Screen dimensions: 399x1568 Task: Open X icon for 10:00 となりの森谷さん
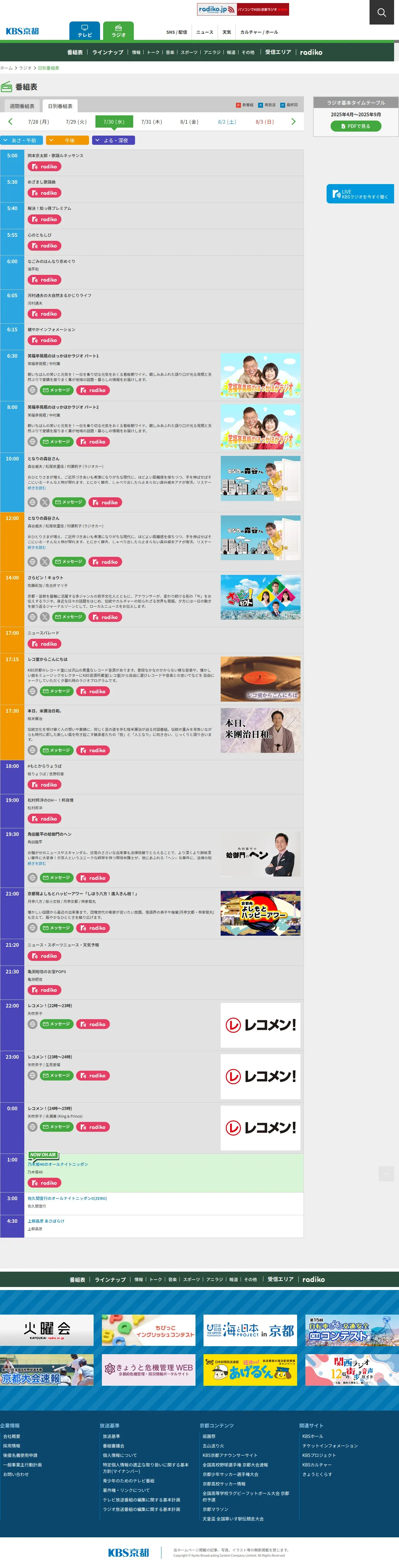pyautogui.click(x=45, y=502)
